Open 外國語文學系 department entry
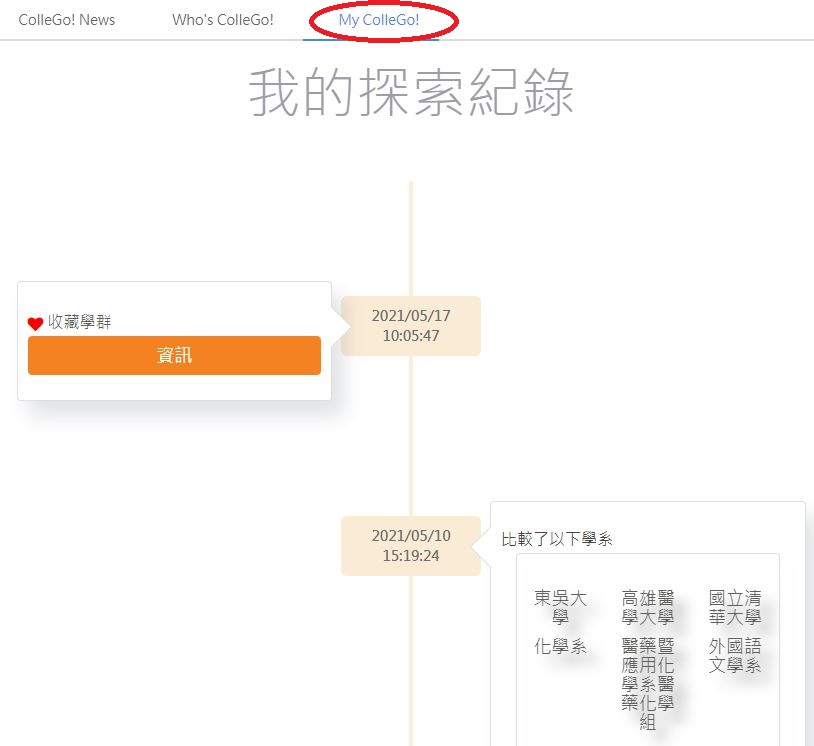The image size is (814, 746). pyautogui.click(x=735, y=656)
